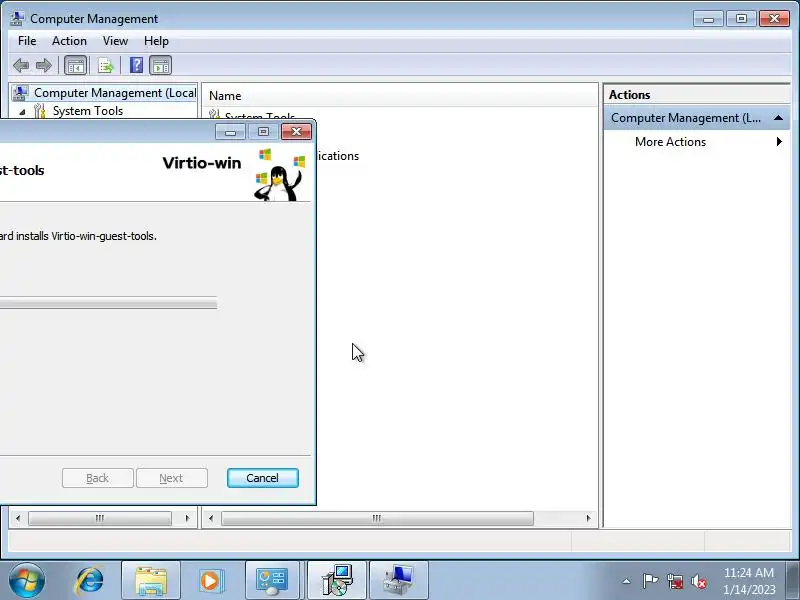Screen dimensions: 800x600
Task: Open the Help menu
Action: (156, 41)
